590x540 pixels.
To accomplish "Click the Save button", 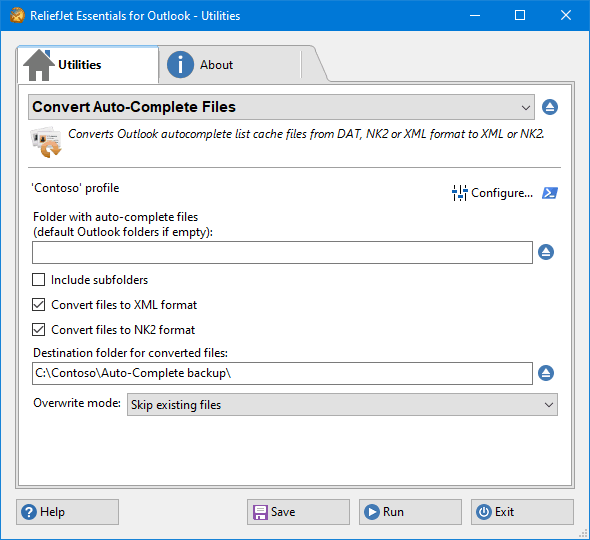I will click(x=298, y=512).
